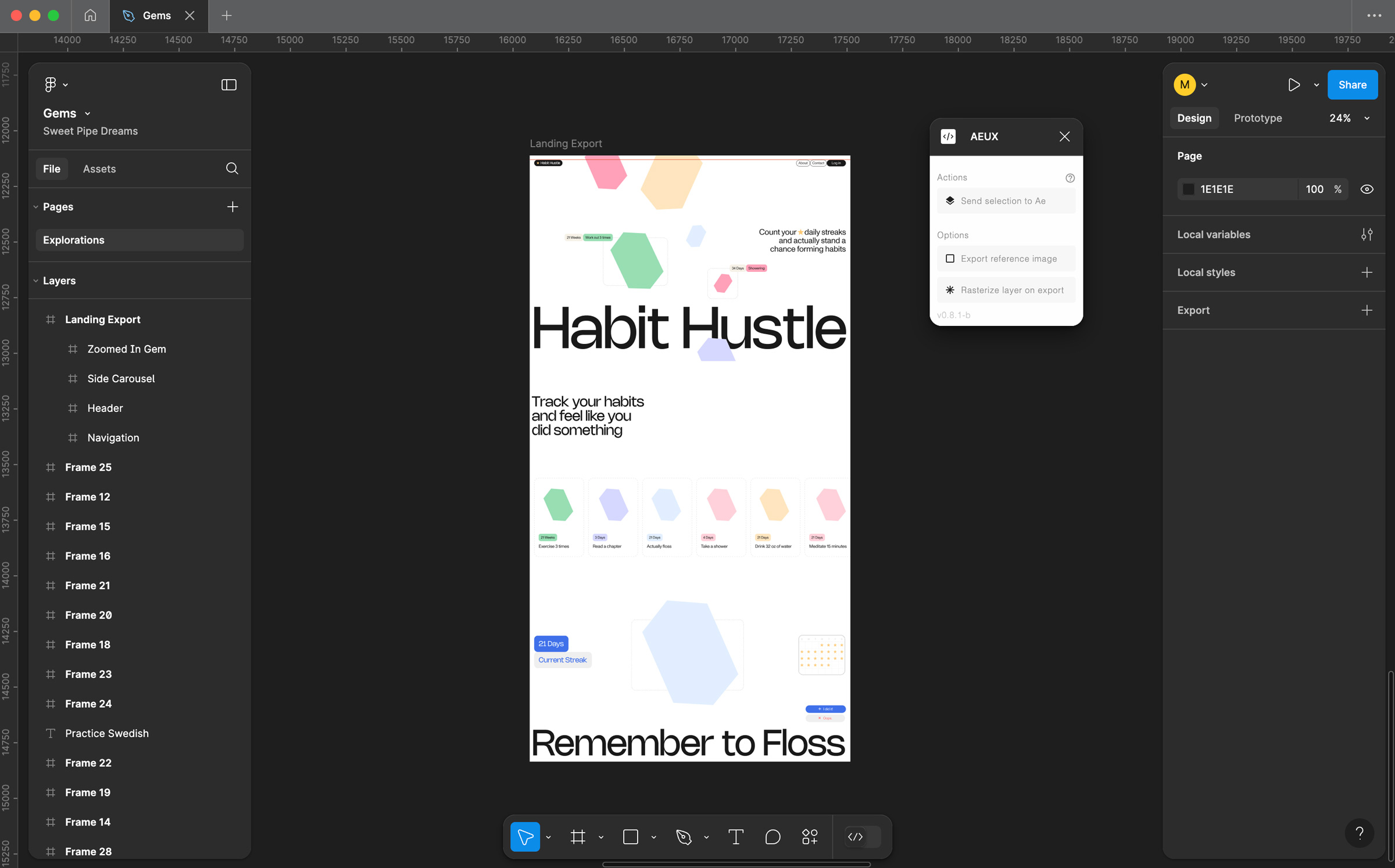Open the Comment tool

pyautogui.click(x=772, y=837)
